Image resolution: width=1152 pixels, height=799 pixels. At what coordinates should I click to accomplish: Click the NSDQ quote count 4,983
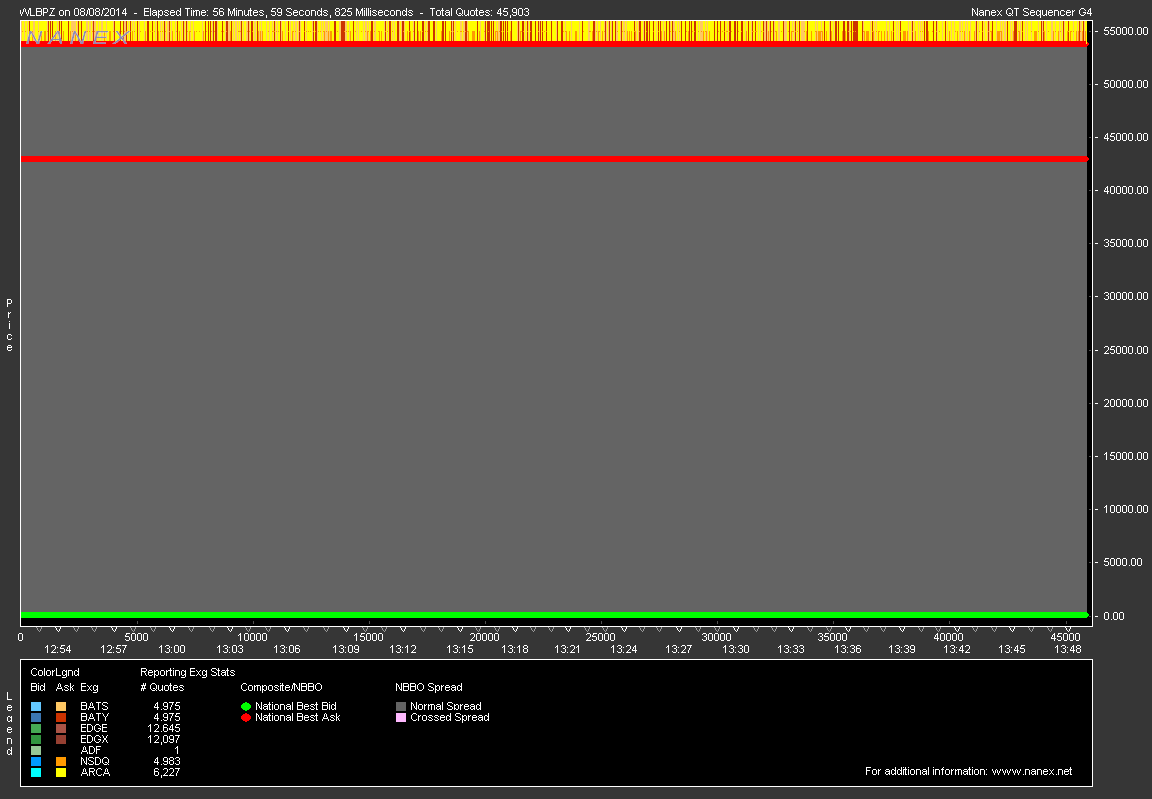pos(167,761)
